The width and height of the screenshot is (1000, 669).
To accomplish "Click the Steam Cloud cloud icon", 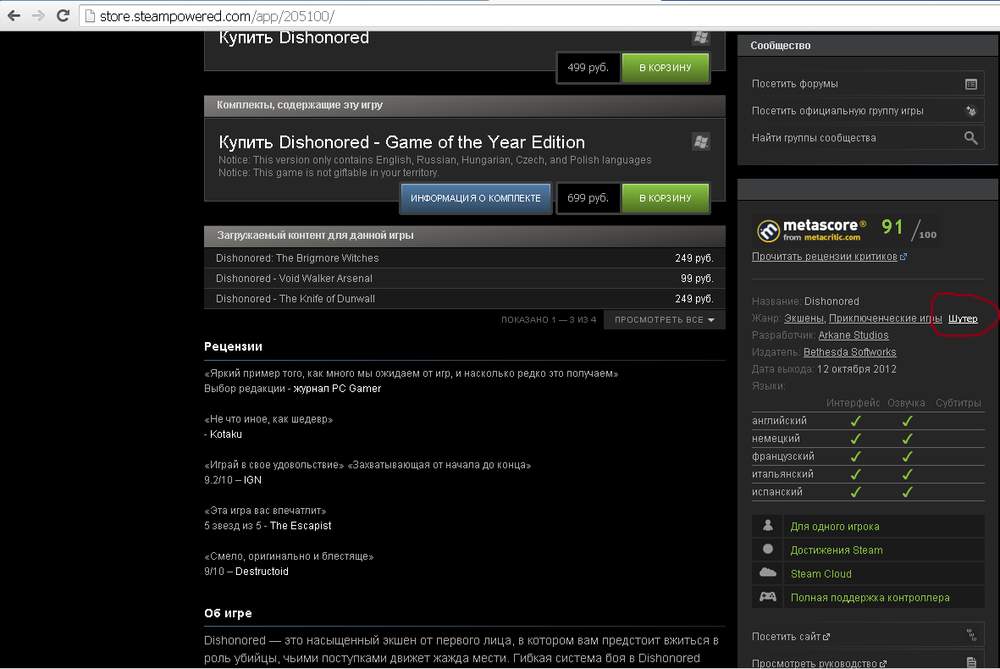I will click(x=768, y=573).
